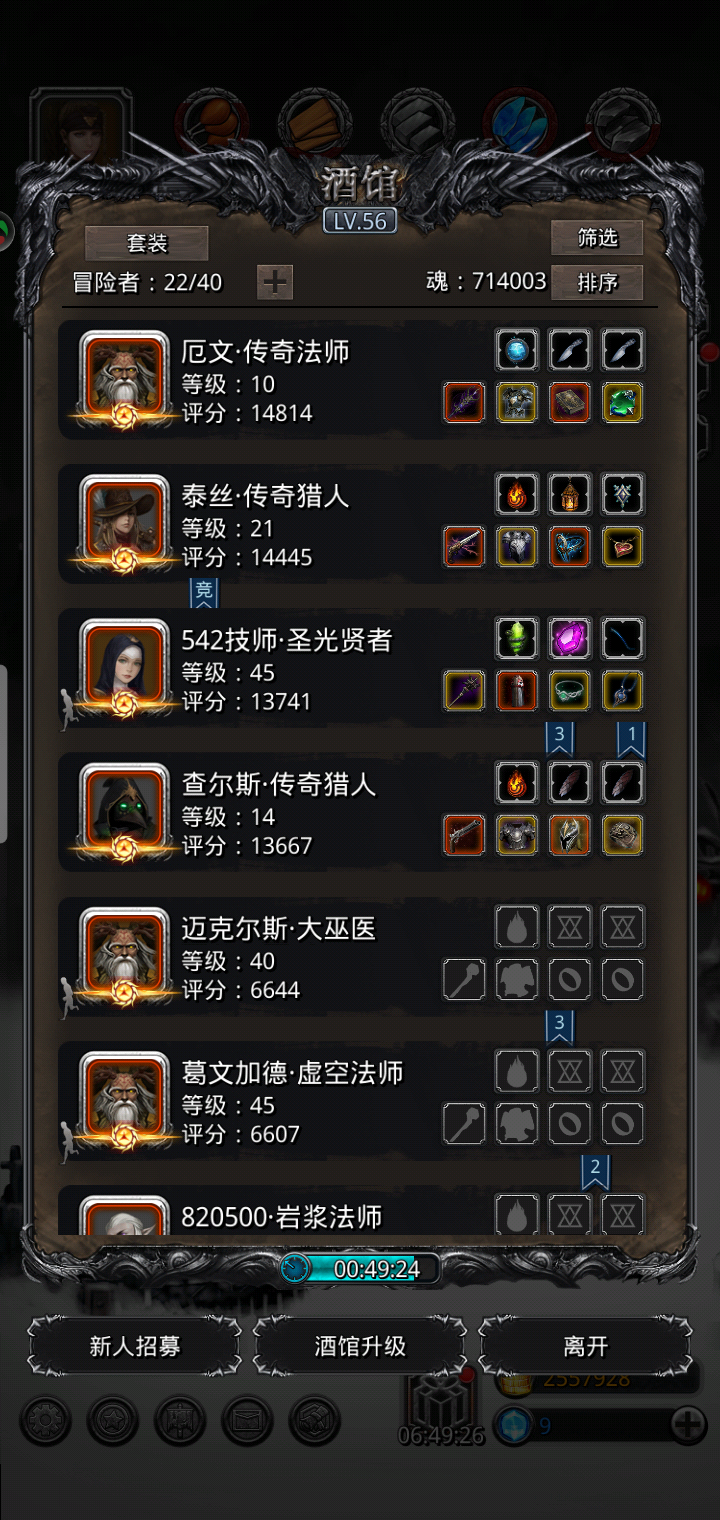The height and width of the screenshot is (1520, 720).
Task: Tap 542技师's purple gem skill icon
Action: pos(570,638)
